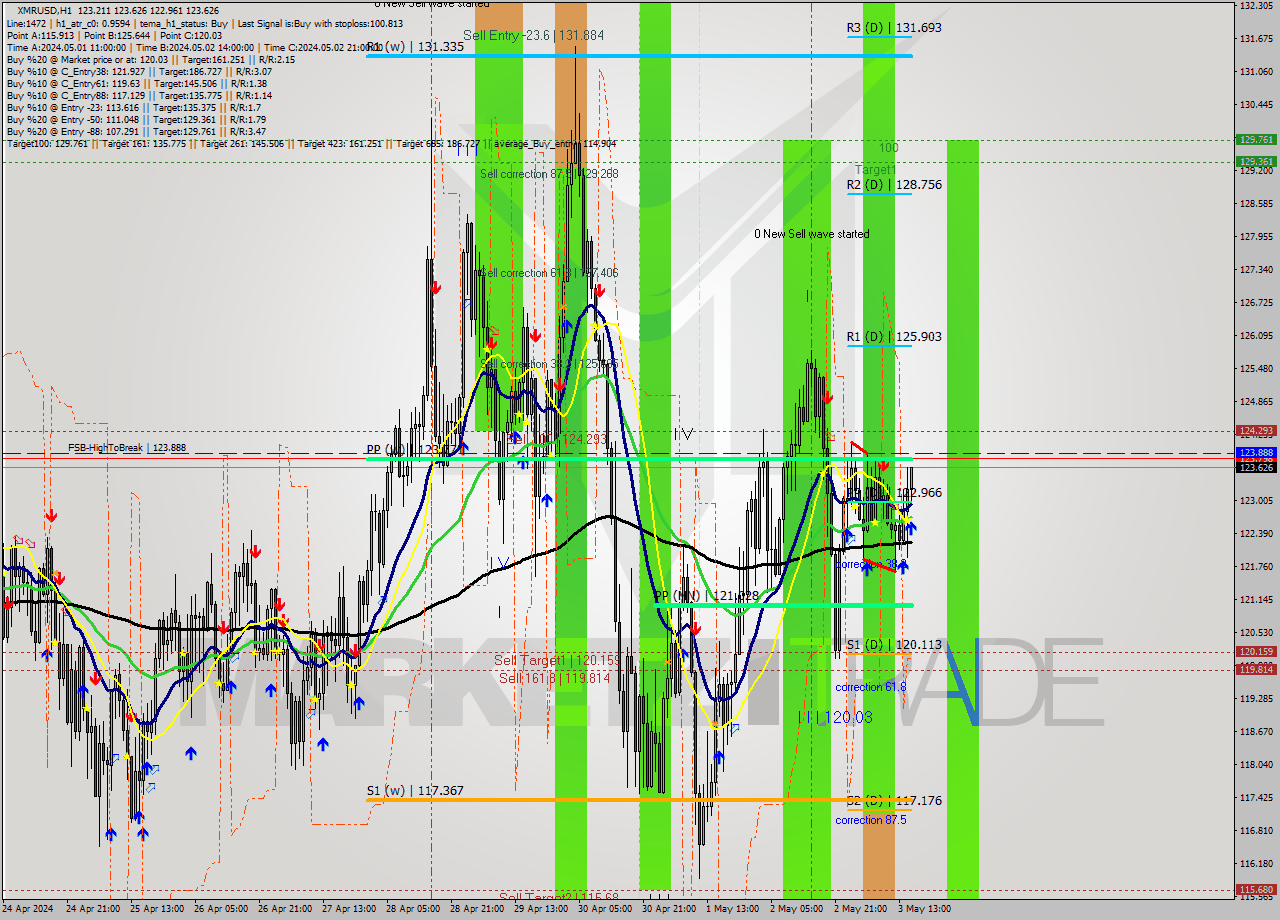Click the 'Target1' label near R2
This screenshot has height=920, width=1280.
pyautogui.click(x=875, y=171)
